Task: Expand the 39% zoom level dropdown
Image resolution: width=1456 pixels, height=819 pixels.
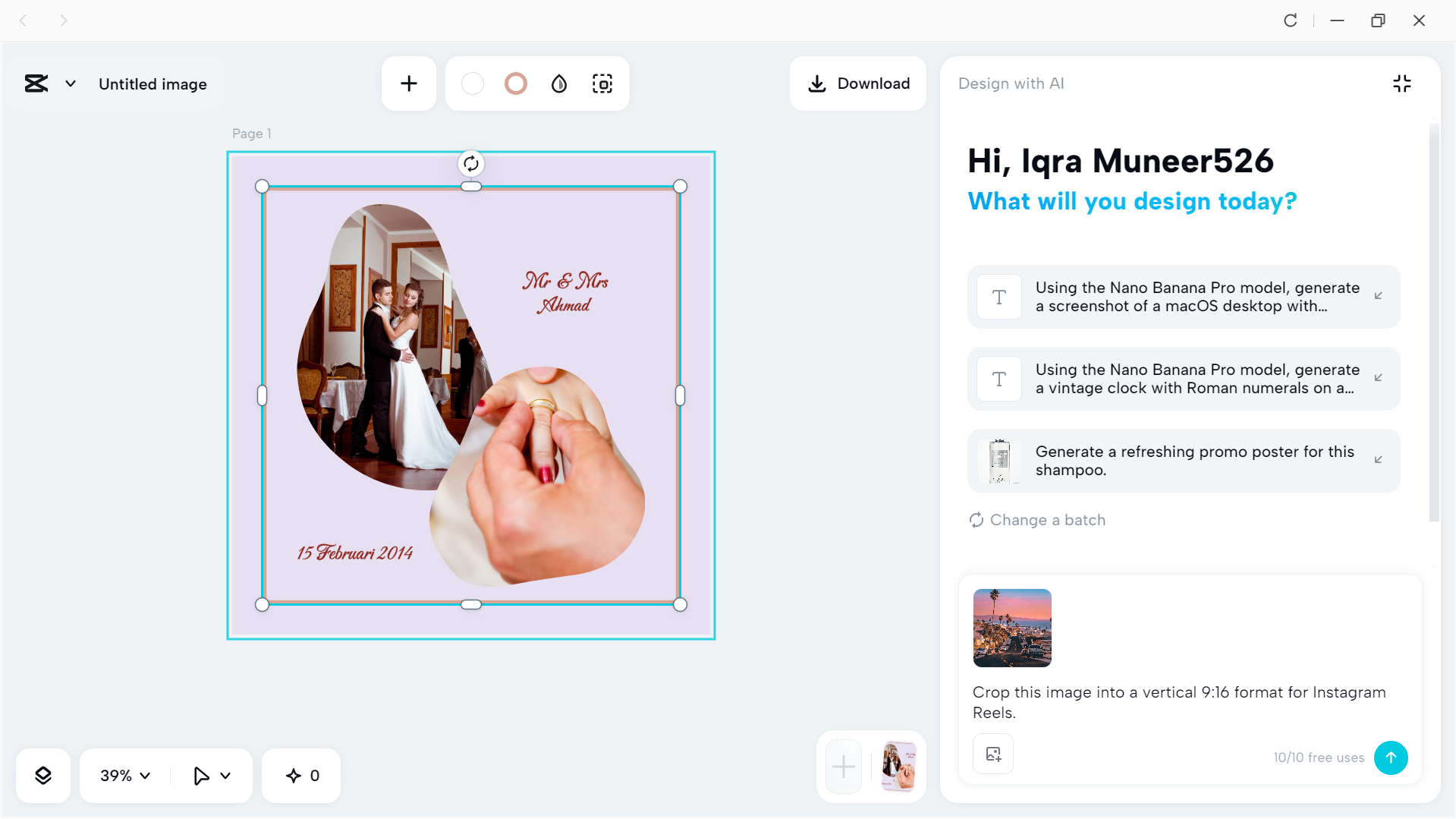Action: pyautogui.click(x=126, y=775)
